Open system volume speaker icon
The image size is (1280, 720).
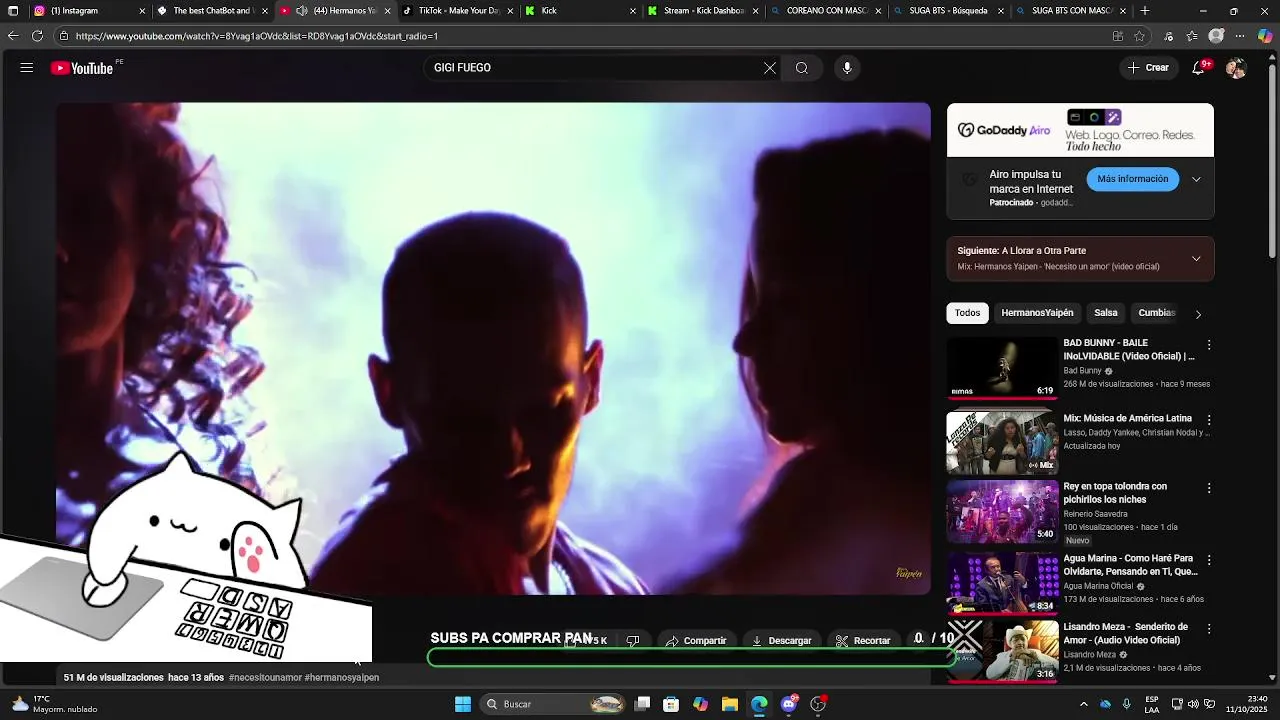pos(1193,704)
